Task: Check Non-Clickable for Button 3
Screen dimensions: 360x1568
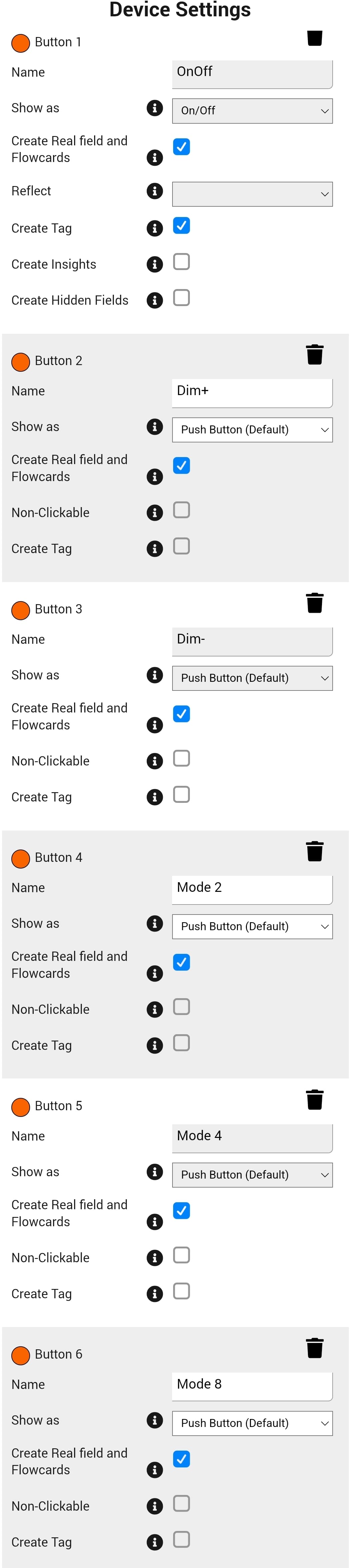Action: pos(182,758)
